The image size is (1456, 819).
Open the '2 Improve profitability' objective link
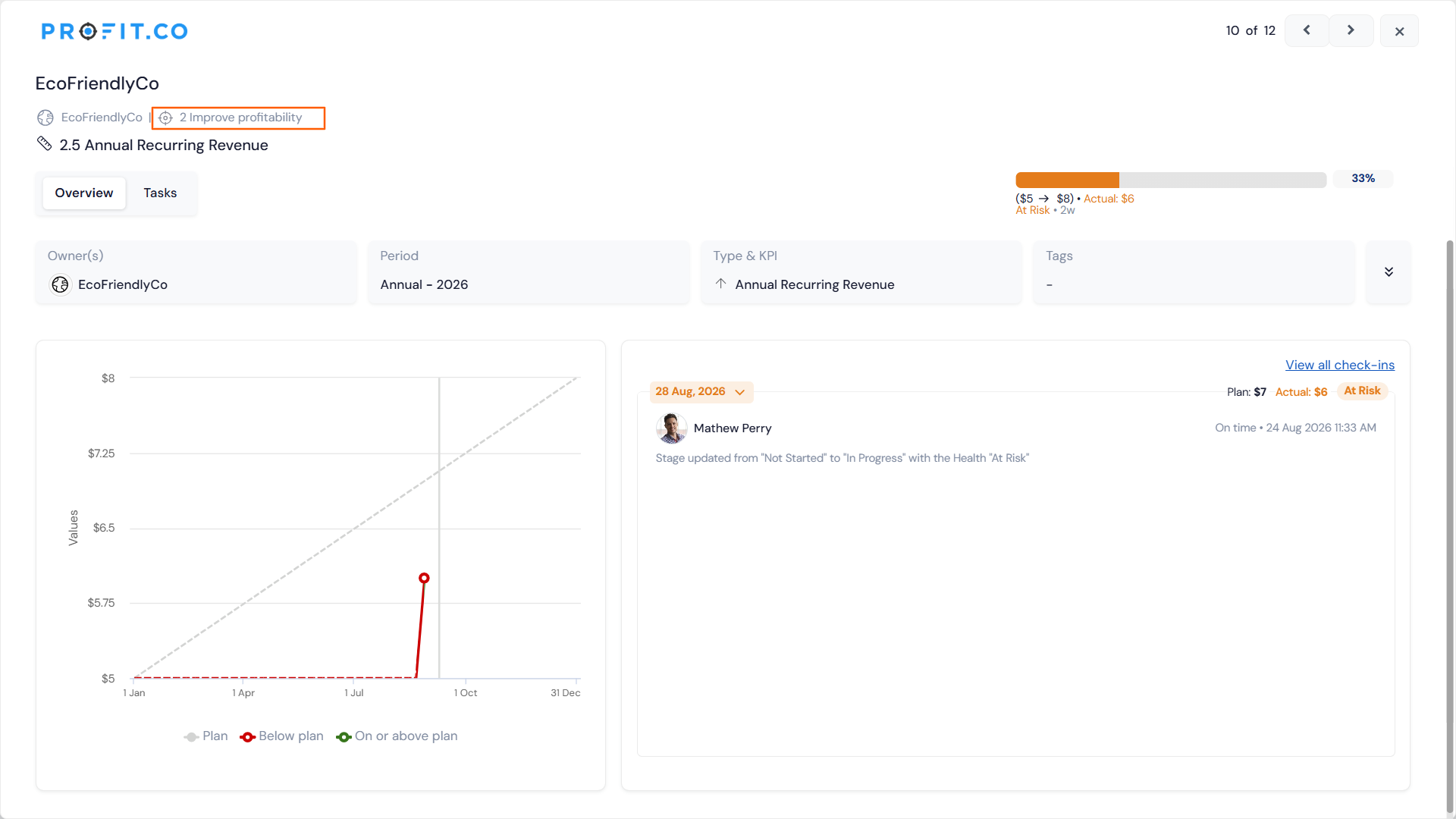(x=240, y=118)
